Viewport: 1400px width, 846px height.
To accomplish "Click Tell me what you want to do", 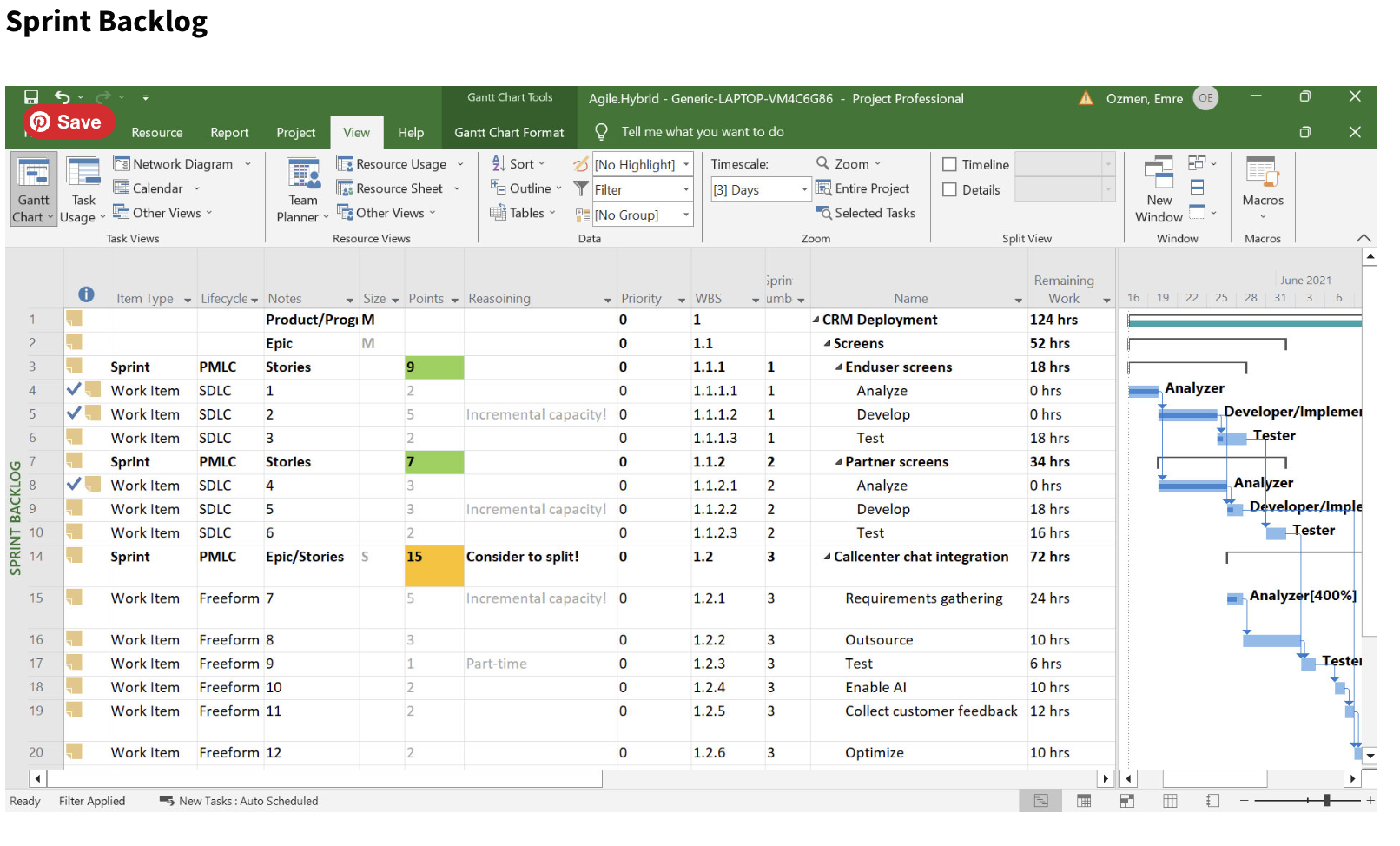I will [x=702, y=131].
